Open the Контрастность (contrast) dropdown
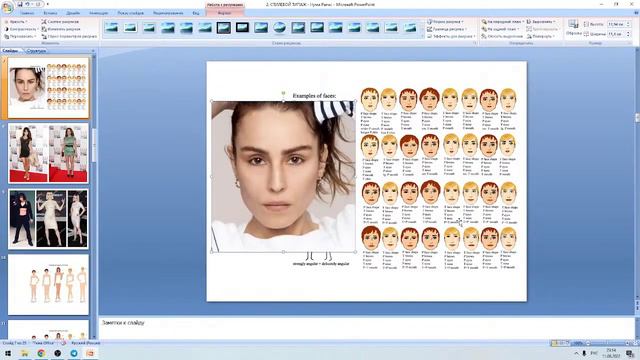Screen dimensions: 640x360 pos(21,29)
